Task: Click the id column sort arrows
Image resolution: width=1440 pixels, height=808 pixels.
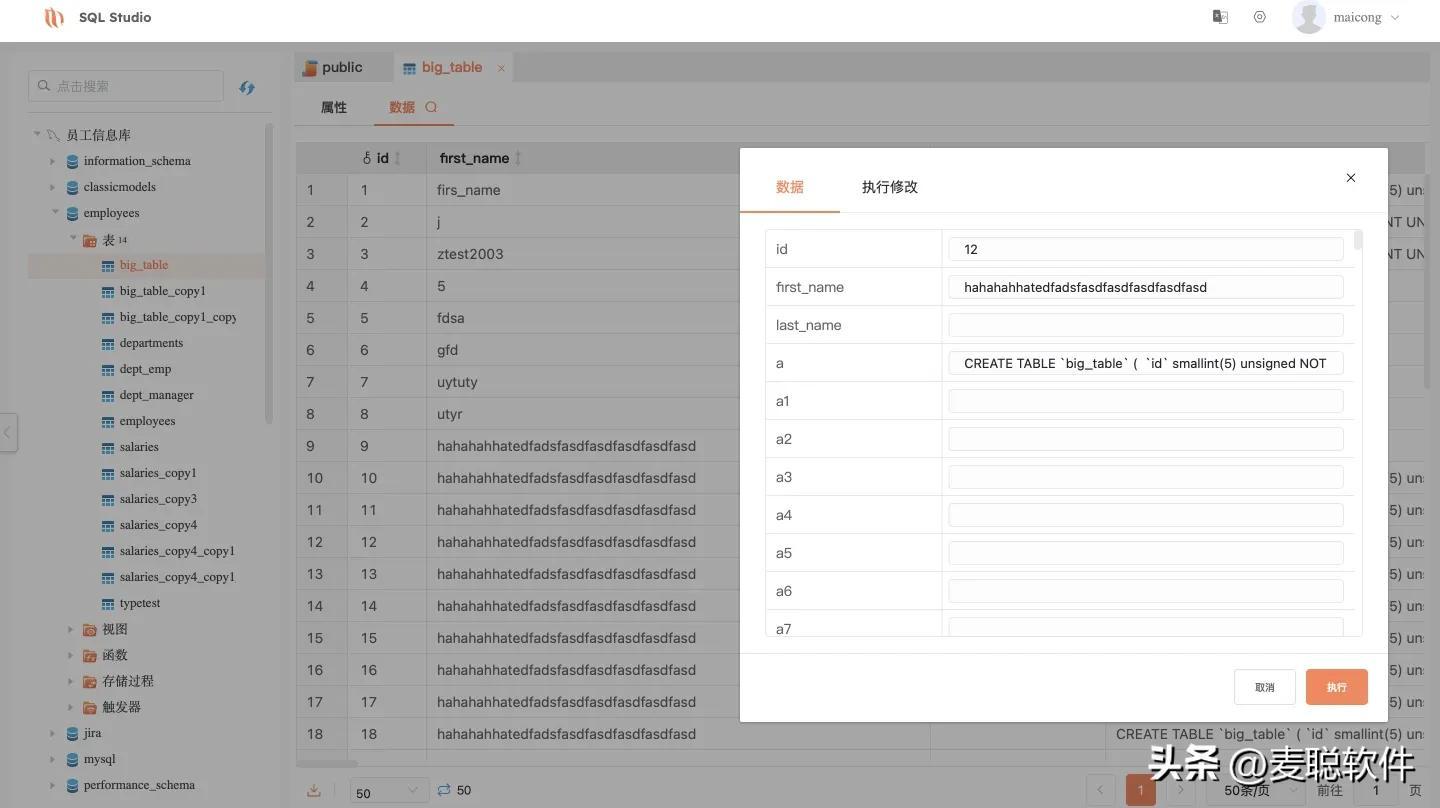Action: pos(397,158)
